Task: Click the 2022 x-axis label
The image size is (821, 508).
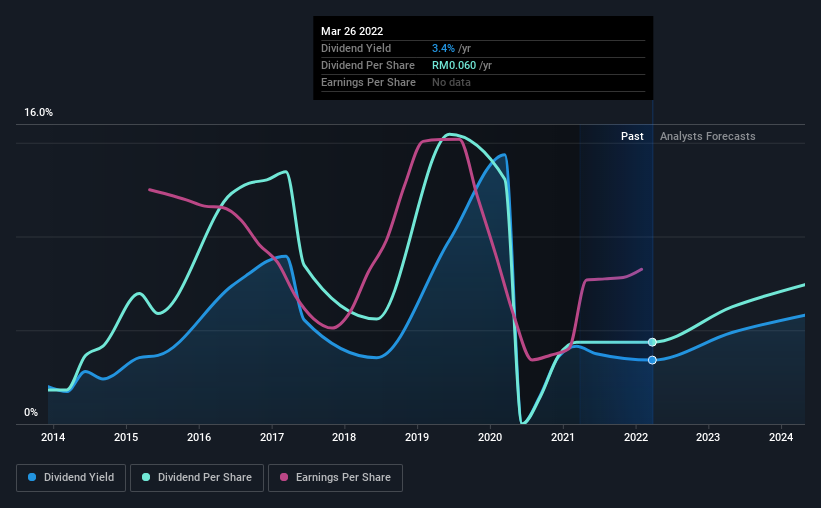Action: [x=636, y=437]
